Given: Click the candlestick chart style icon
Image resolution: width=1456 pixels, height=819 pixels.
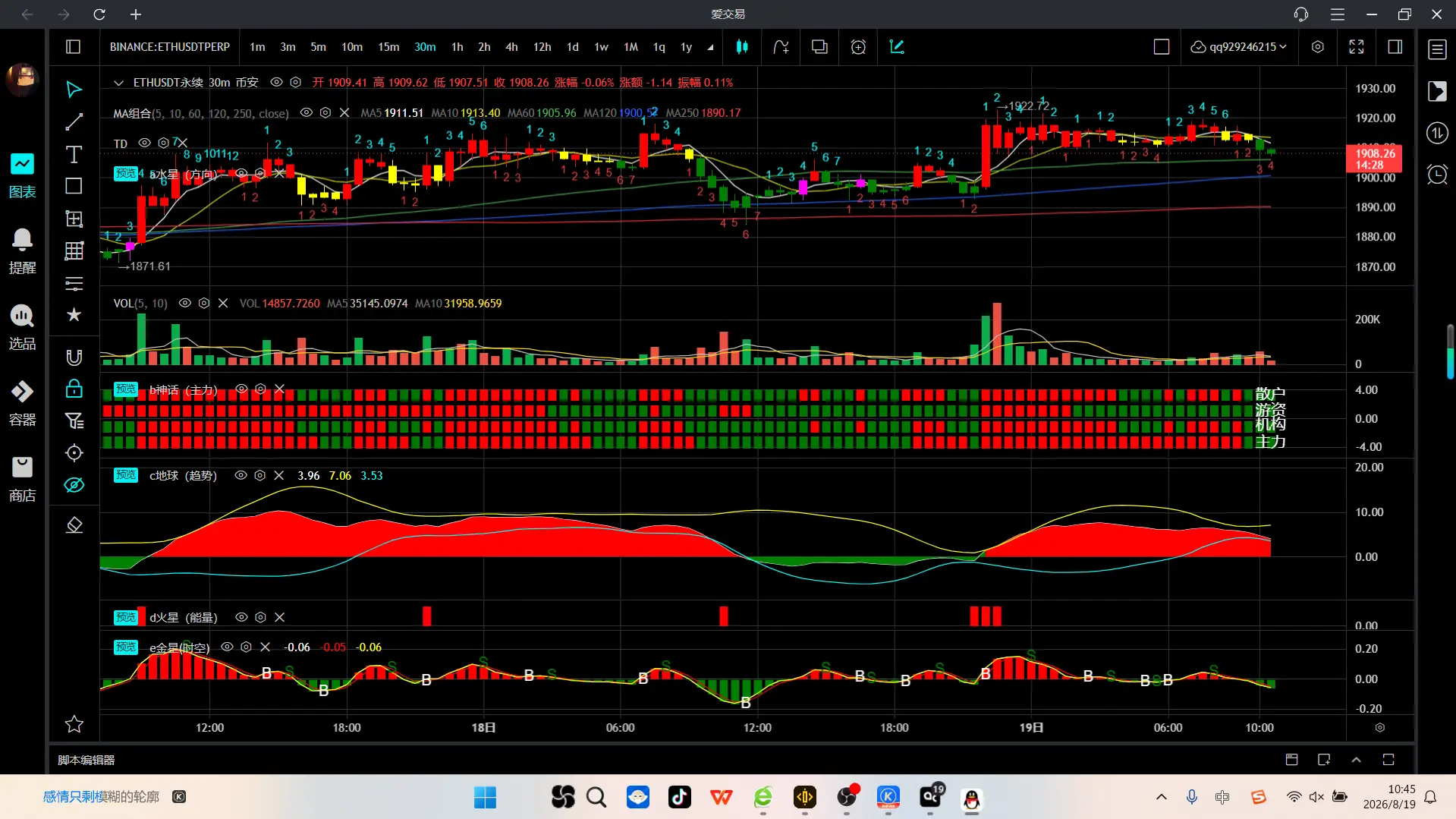Looking at the screenshot, I should coord(742,47).
